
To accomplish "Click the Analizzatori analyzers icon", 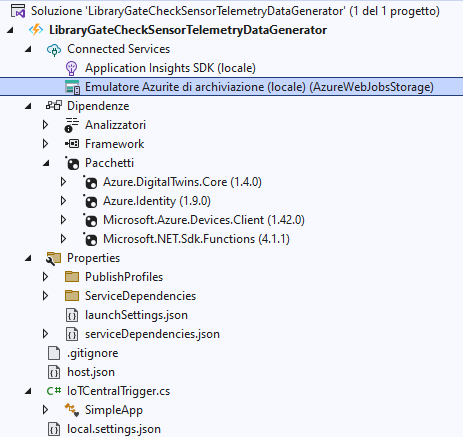I will click(x=72, y=125).
